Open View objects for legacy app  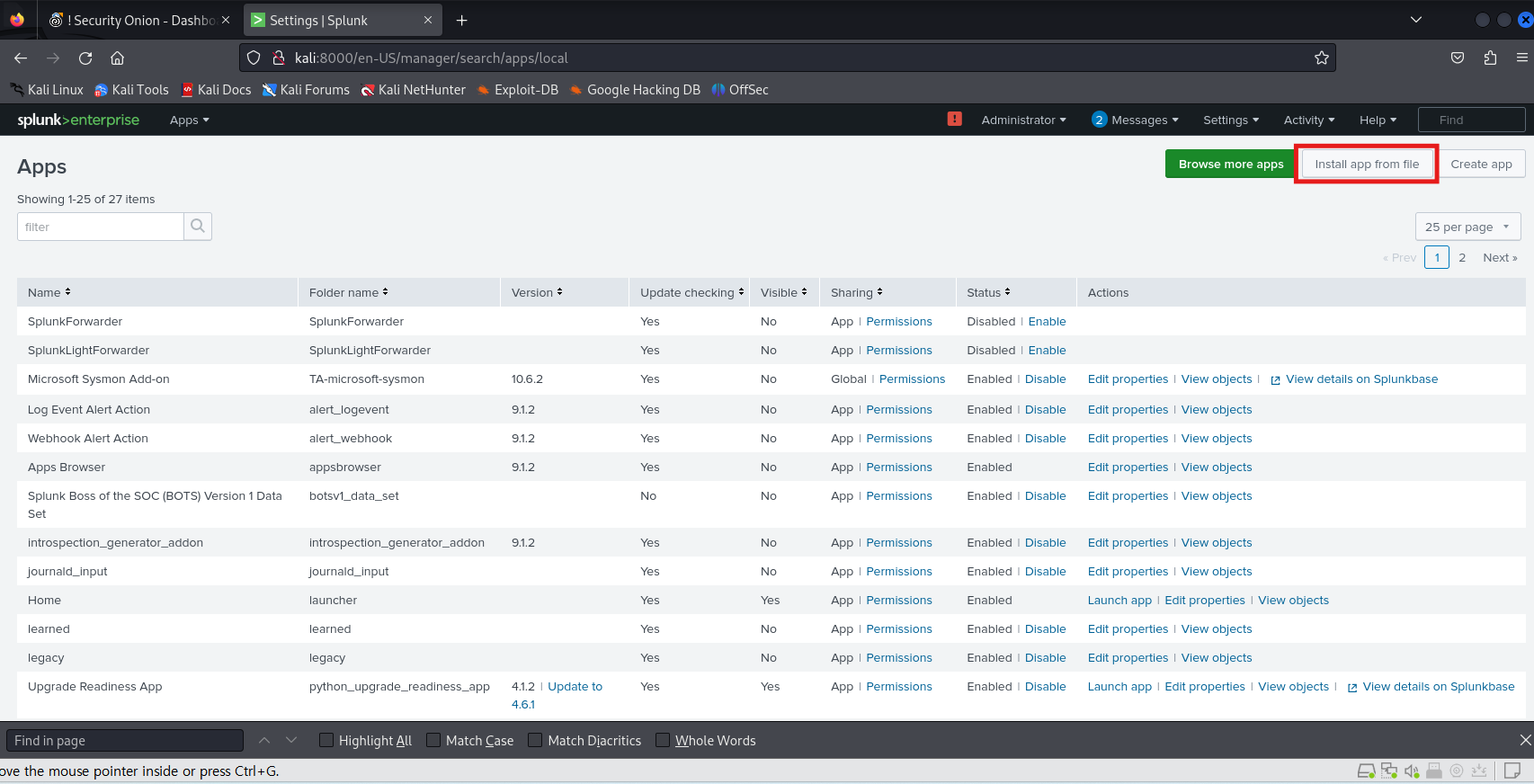click(1217, 657)
